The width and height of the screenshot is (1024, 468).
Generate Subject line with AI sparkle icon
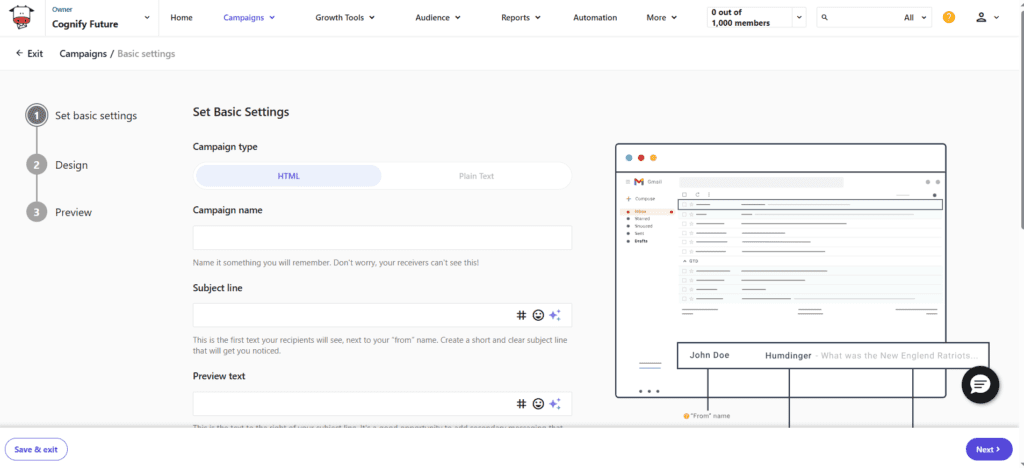[x=555, y=315]
